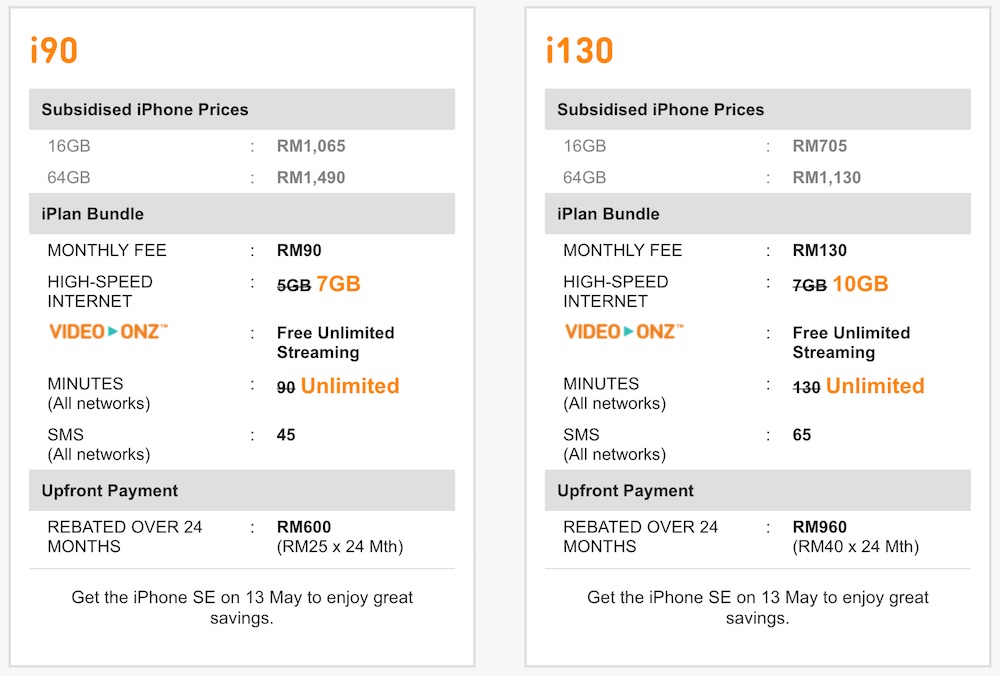Image resolution: width=1000 pixels, height=676 pixels.
Task: Click the RM1,065 16GB price in i90
Action: click(311, 146)
